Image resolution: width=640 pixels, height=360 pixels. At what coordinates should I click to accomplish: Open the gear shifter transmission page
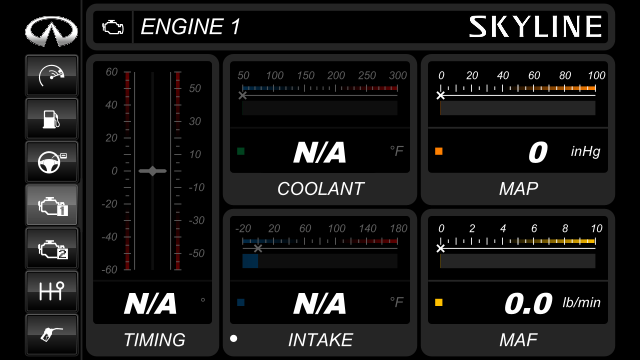[x=51, y=291]
